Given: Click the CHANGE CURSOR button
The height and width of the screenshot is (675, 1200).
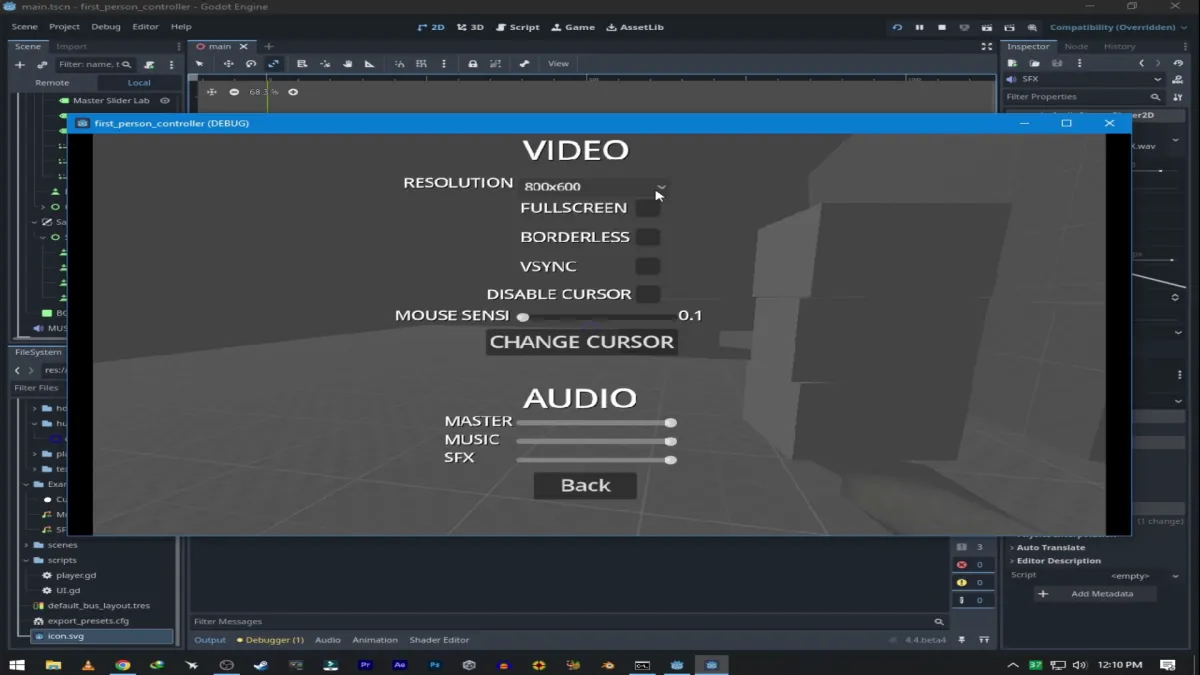Looking at the screenshot, I should click(581, 342).
